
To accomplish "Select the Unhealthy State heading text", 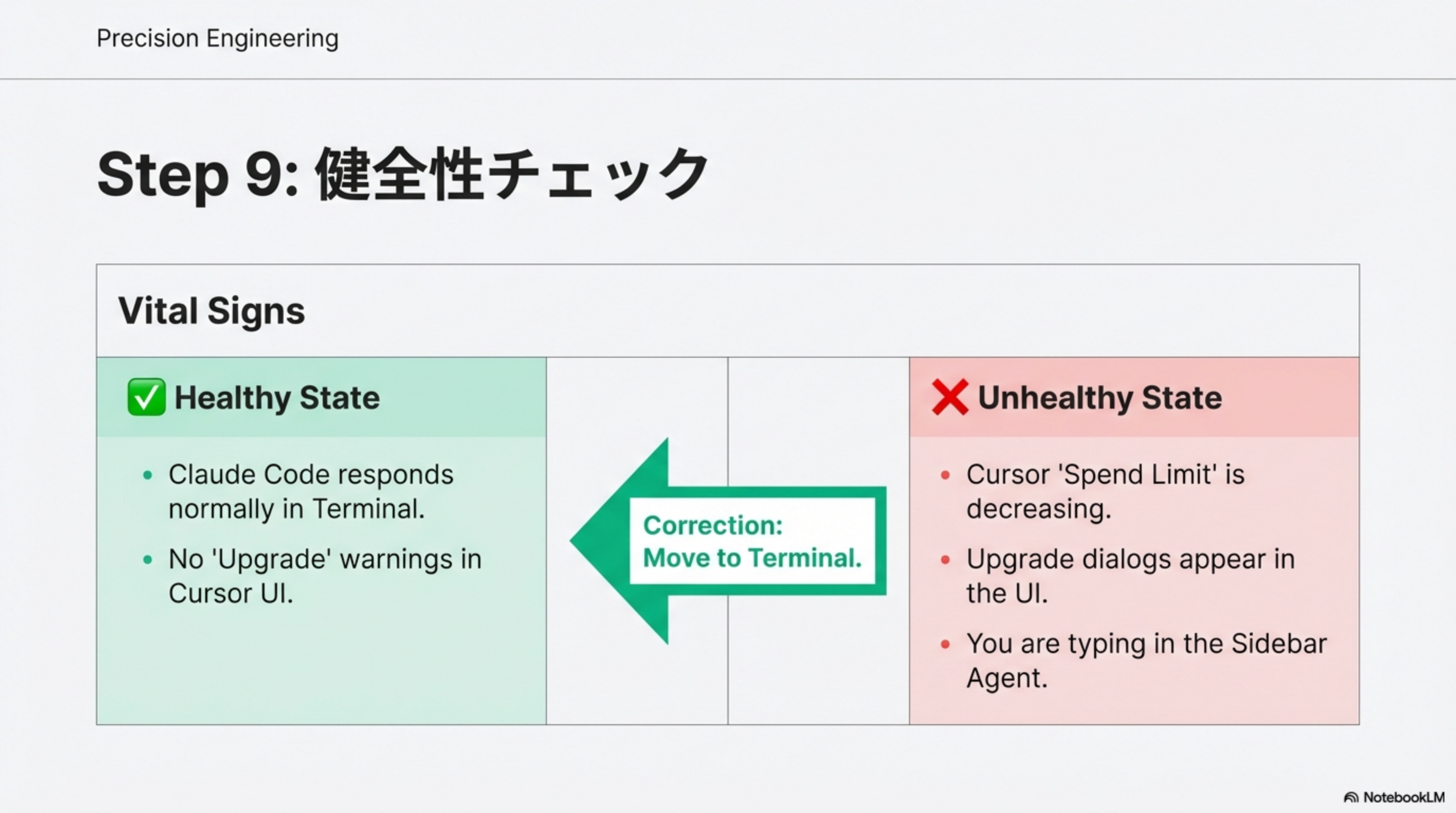I will pyautogui.click(x=1100, y=398).
